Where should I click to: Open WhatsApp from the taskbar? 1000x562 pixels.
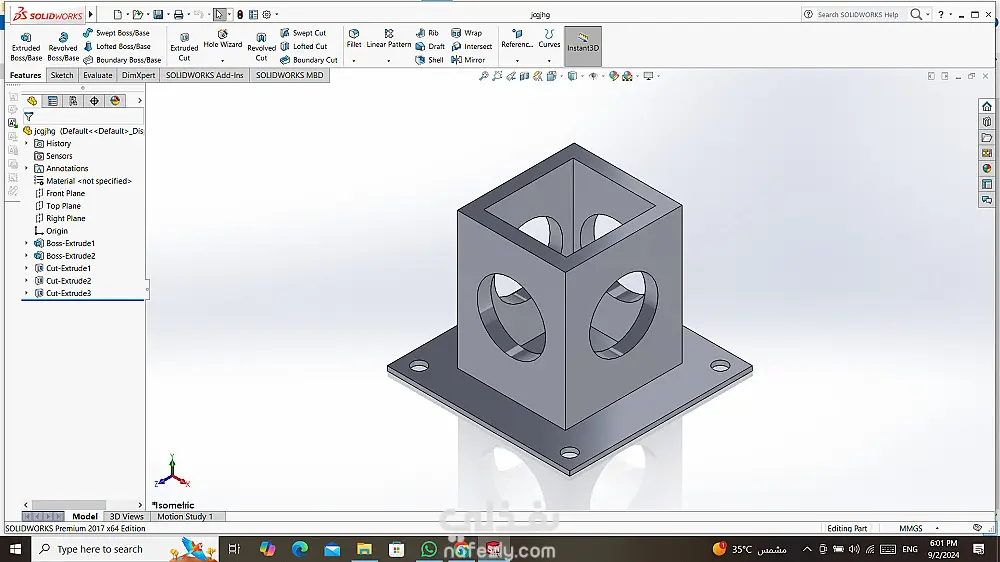click(x=429, y=549)
